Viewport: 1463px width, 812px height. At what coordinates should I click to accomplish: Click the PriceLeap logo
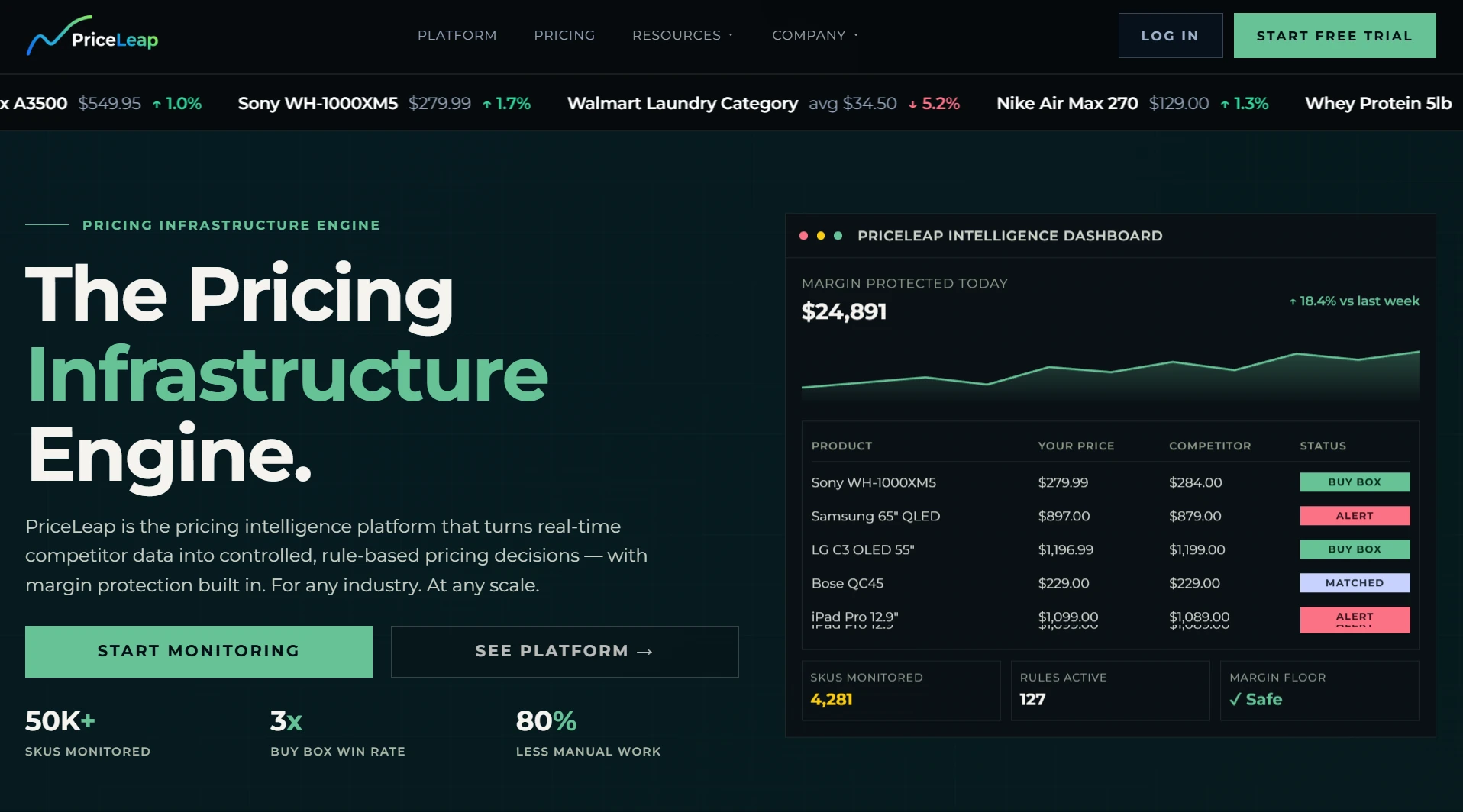click(x=92, y=36)
